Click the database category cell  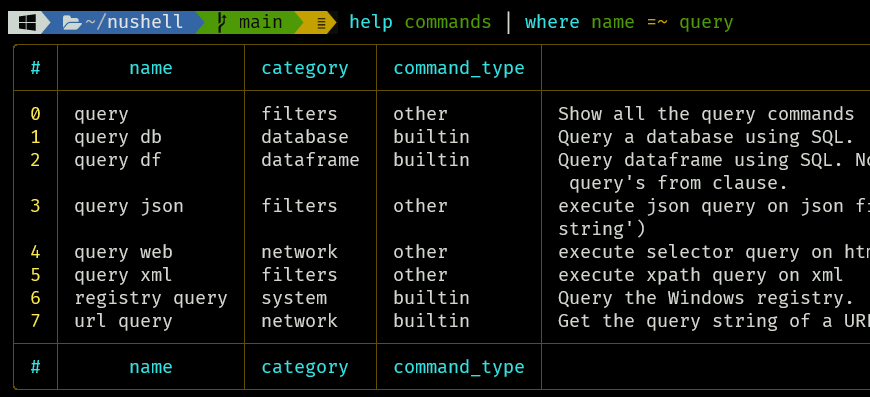(x=305, y=137)
